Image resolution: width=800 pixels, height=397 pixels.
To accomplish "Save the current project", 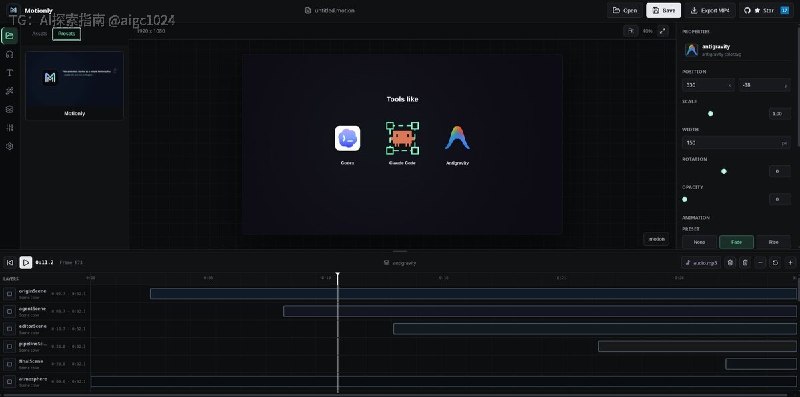I will coord(663,10).
